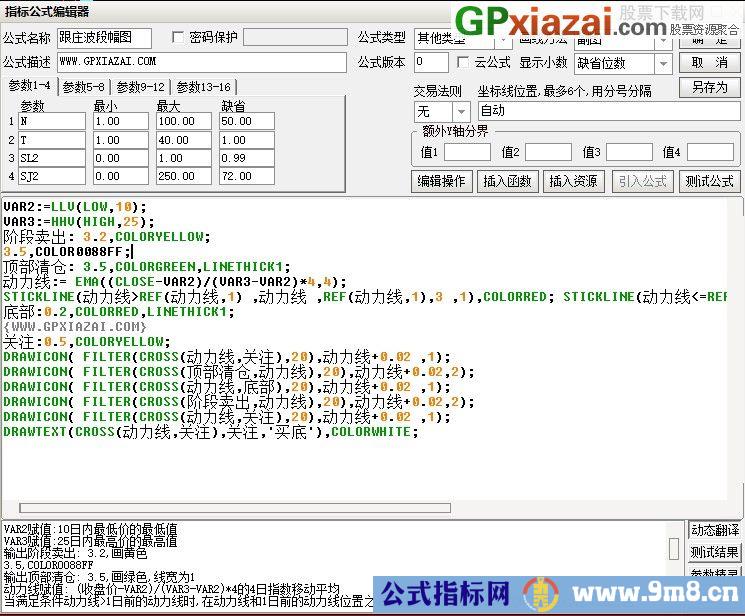Click the 动态翻译 button
The image size is (745, 616).
pyautogui.click(x=715, y=530)
